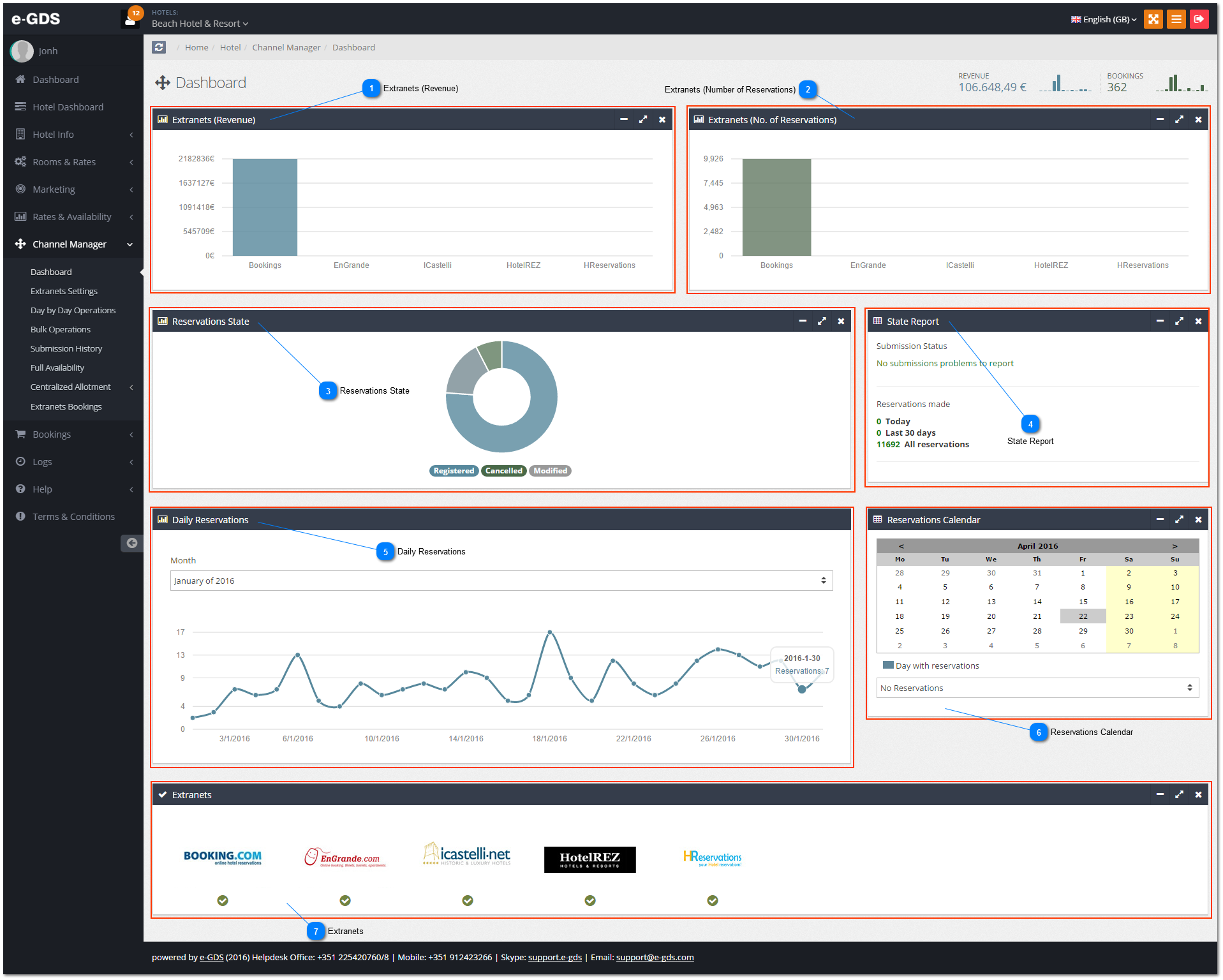Expand Logs sidebar menu

point(73,462)
